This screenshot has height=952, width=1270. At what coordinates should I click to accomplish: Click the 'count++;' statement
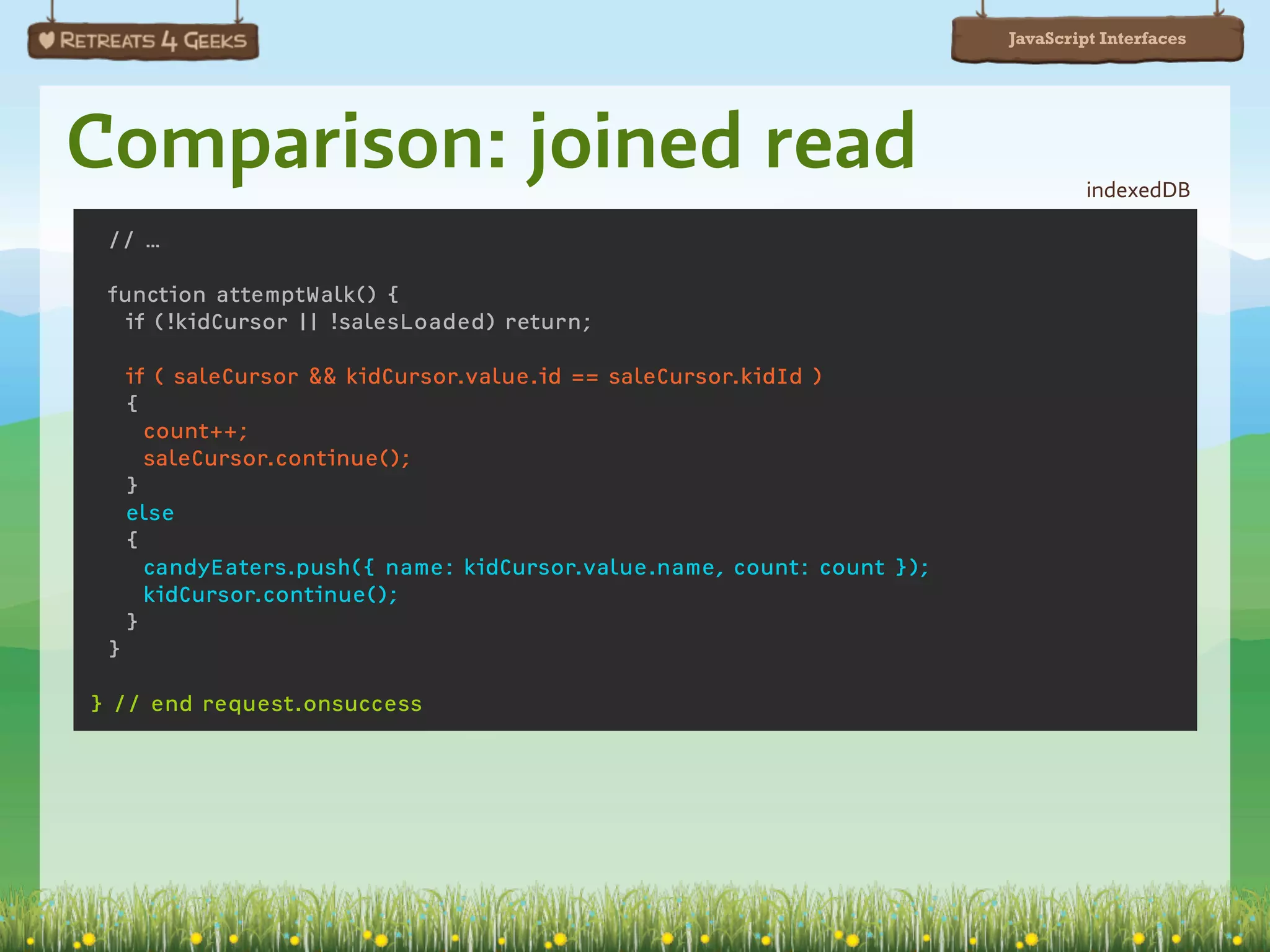pyautogui.click(x=196, y=431)
